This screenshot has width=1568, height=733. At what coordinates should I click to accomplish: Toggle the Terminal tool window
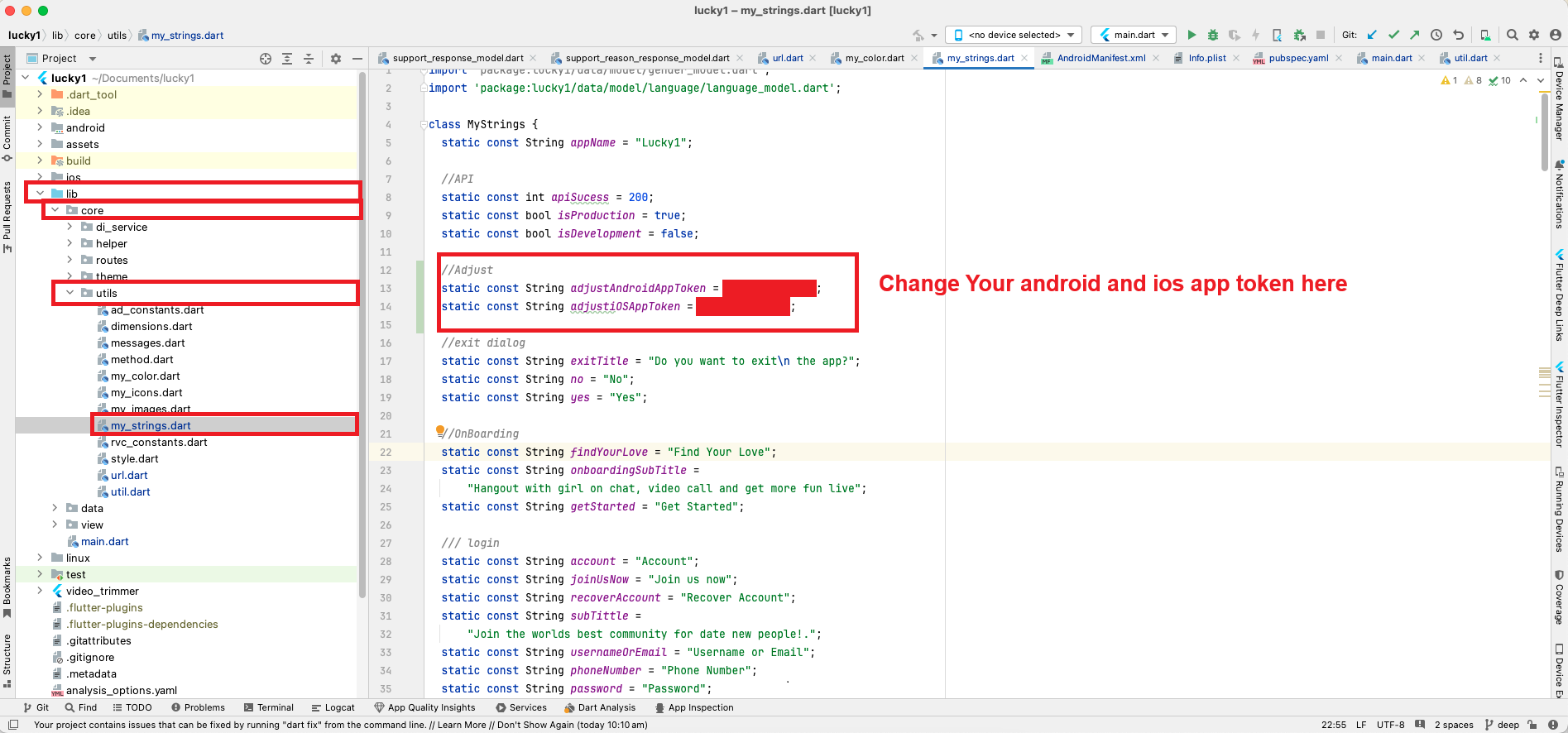(x=269, y=707)
